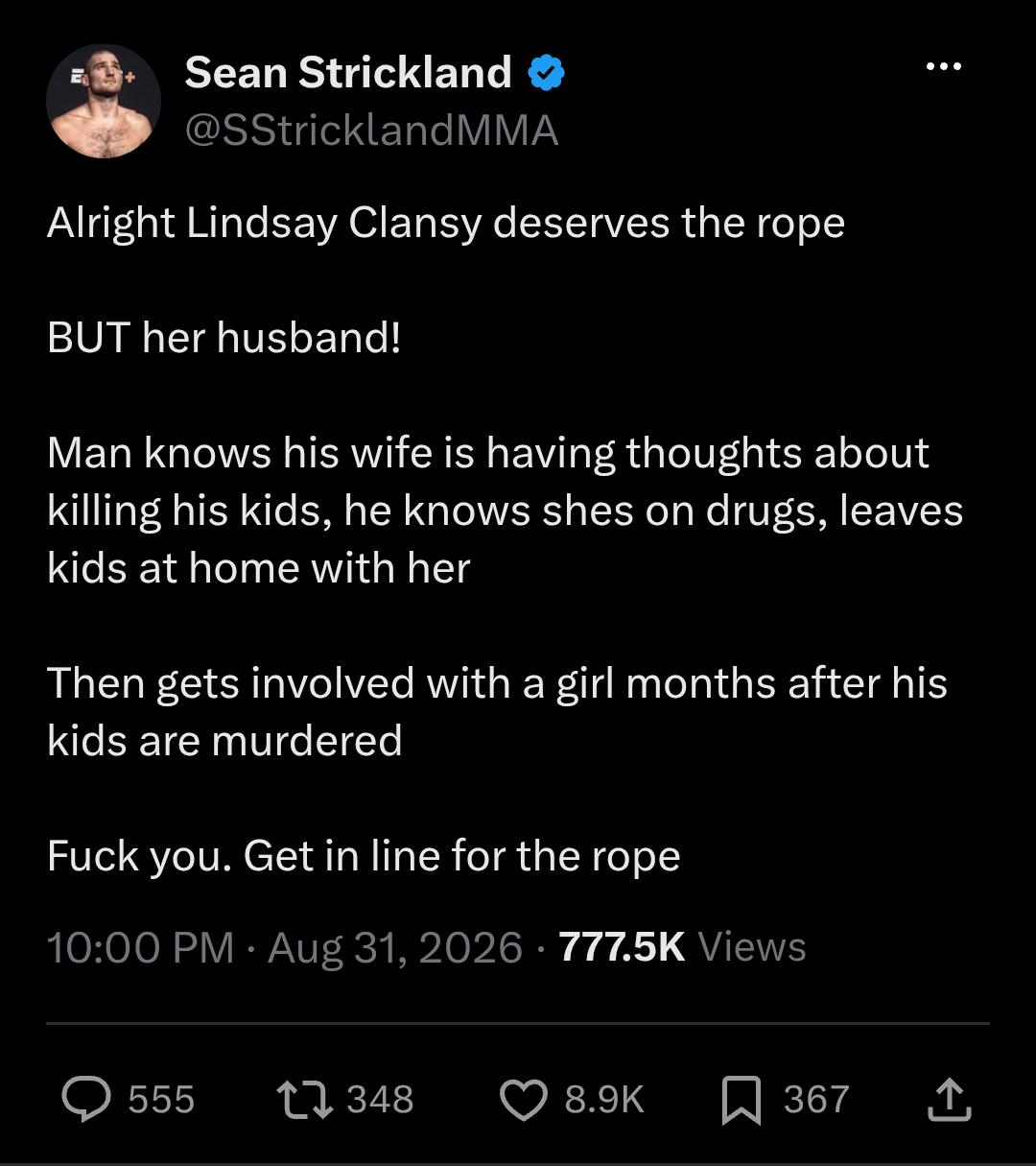Image resolution: width=1036 pixels, height=1166 pixels.
Task: Open Sean Strickland's profile avatar
Action: tap(104, 101)
